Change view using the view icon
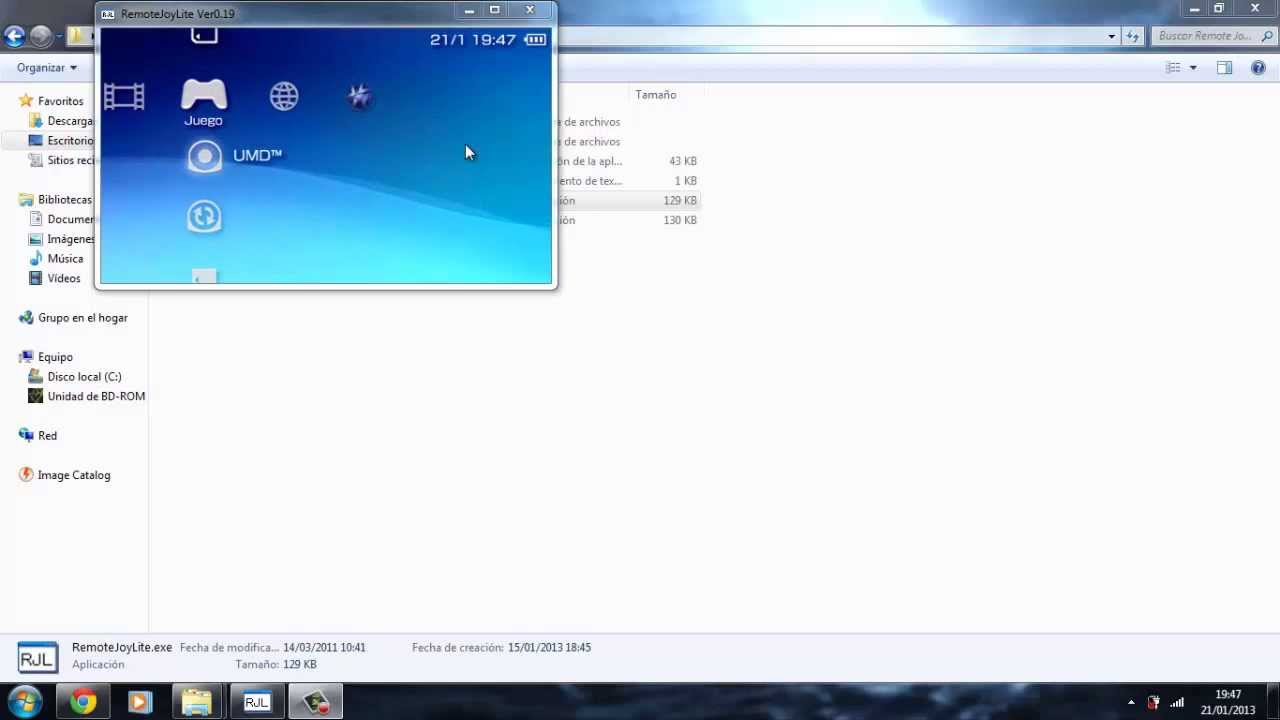The width and height of the screenshot is (1280, 720). tap(1173, 68)
